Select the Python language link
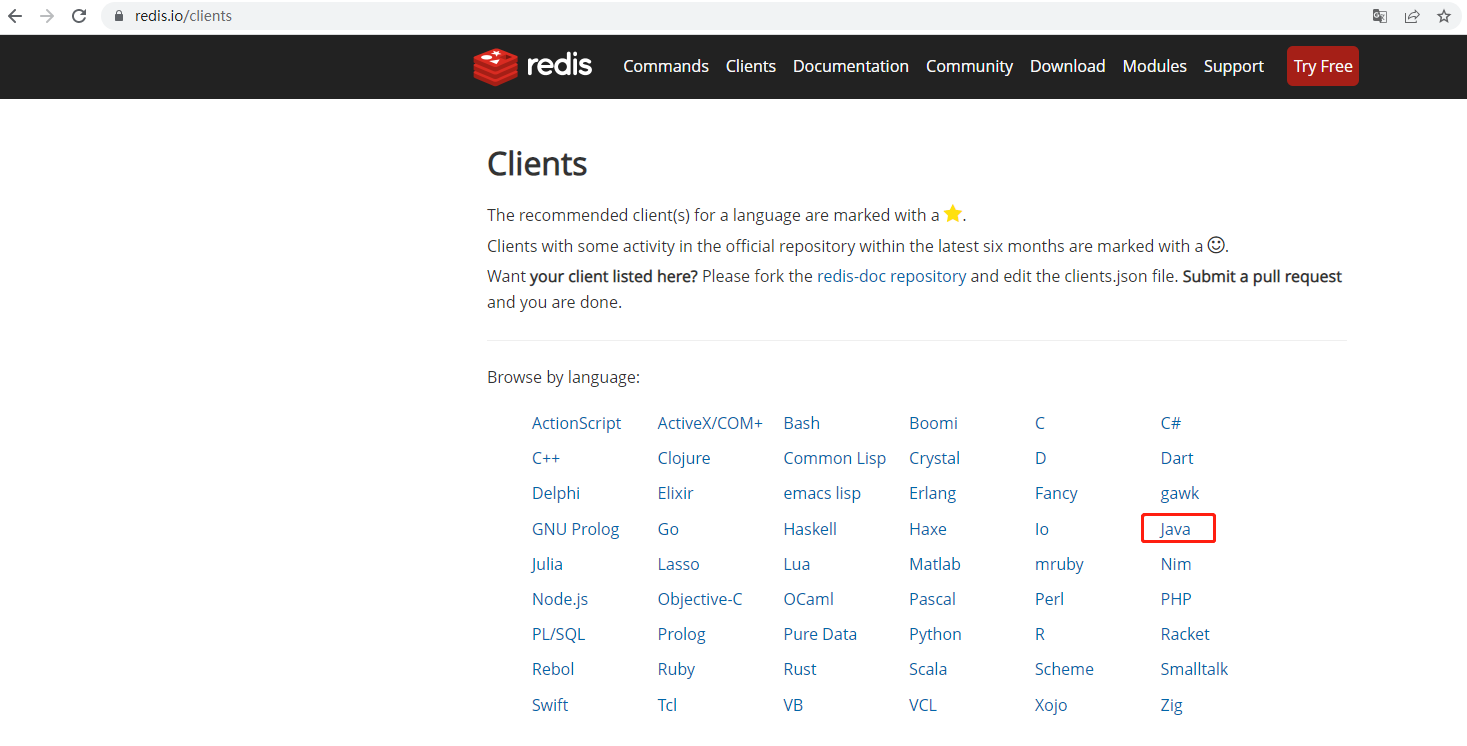Viewport: 1467px width, 746px height. 935,634
